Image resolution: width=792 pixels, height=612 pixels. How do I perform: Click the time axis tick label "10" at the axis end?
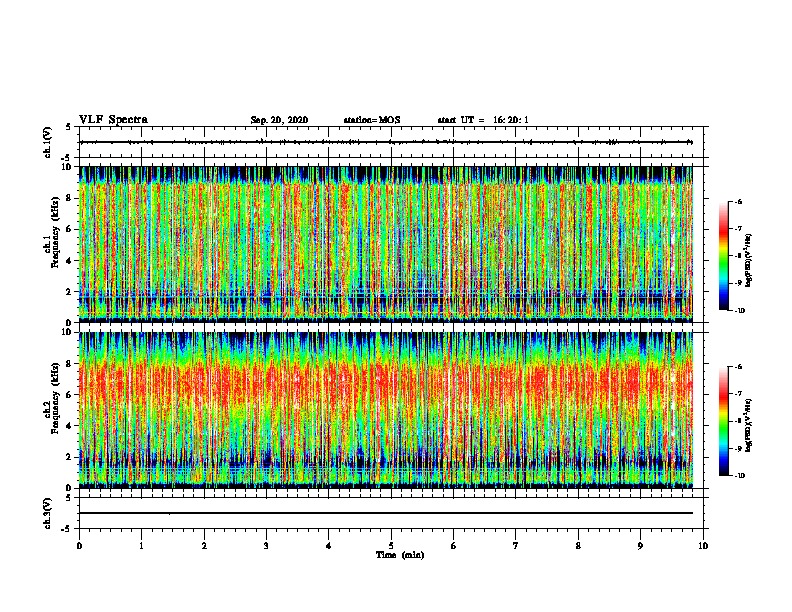(x=703, y=546)
